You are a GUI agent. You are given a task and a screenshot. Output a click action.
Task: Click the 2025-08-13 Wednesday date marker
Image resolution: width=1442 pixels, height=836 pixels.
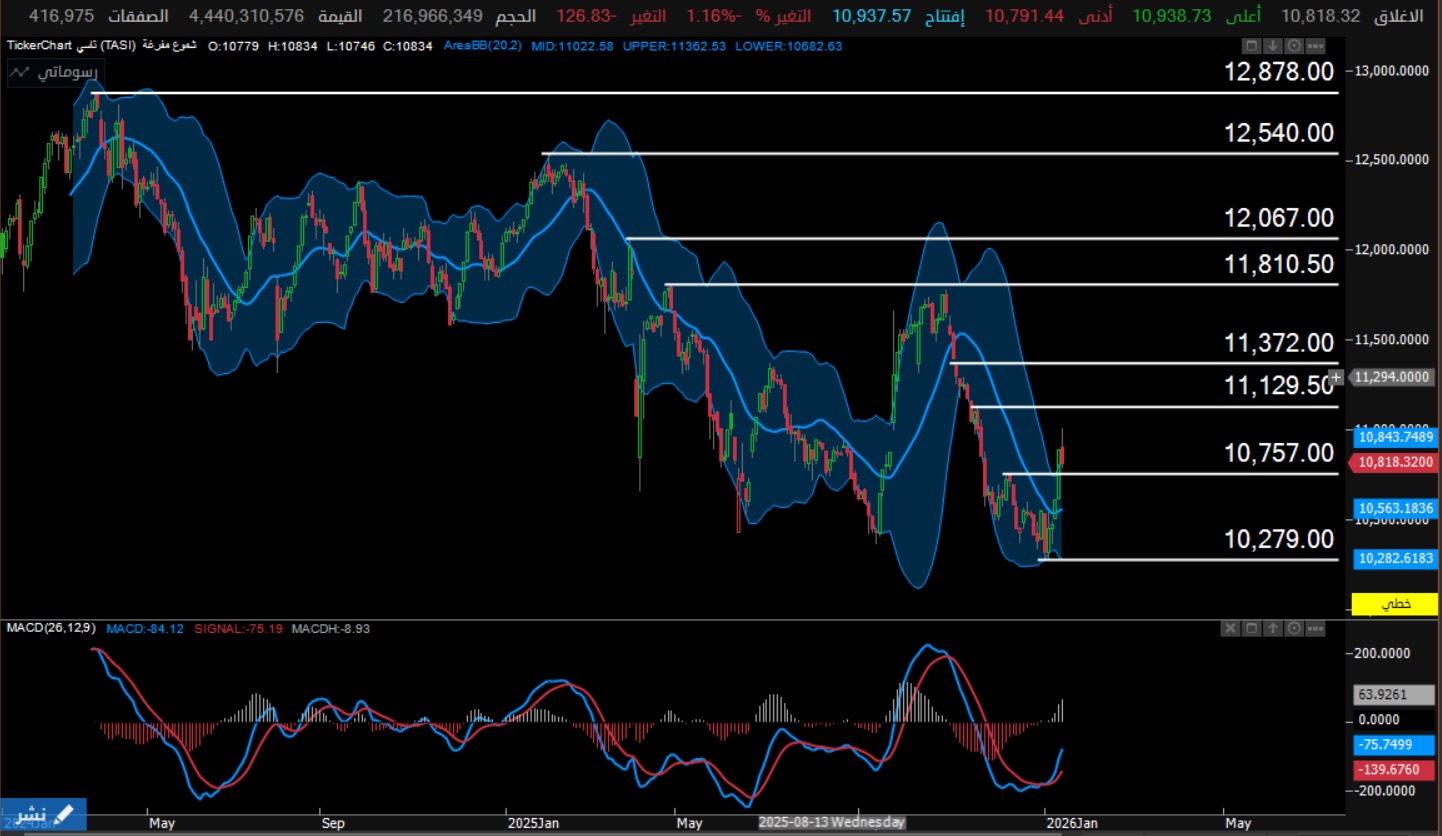coord(832,822)
